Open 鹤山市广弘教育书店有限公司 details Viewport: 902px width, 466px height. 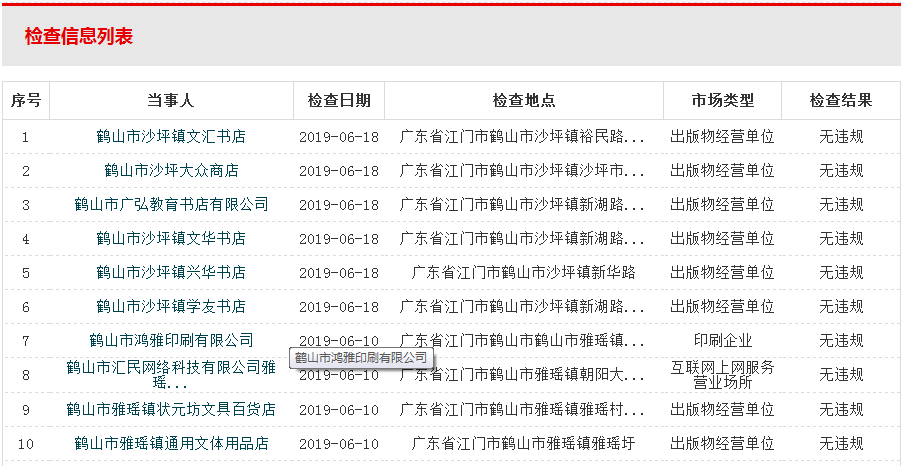tap(171, 205)
